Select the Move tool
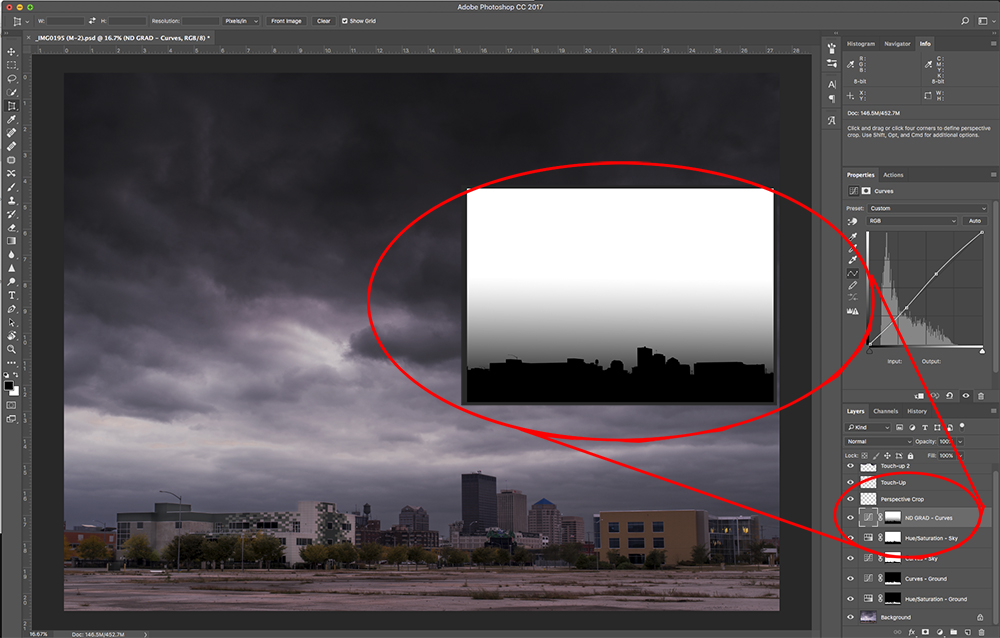Viewport: 1000px width, 638px height. [11, 52]
